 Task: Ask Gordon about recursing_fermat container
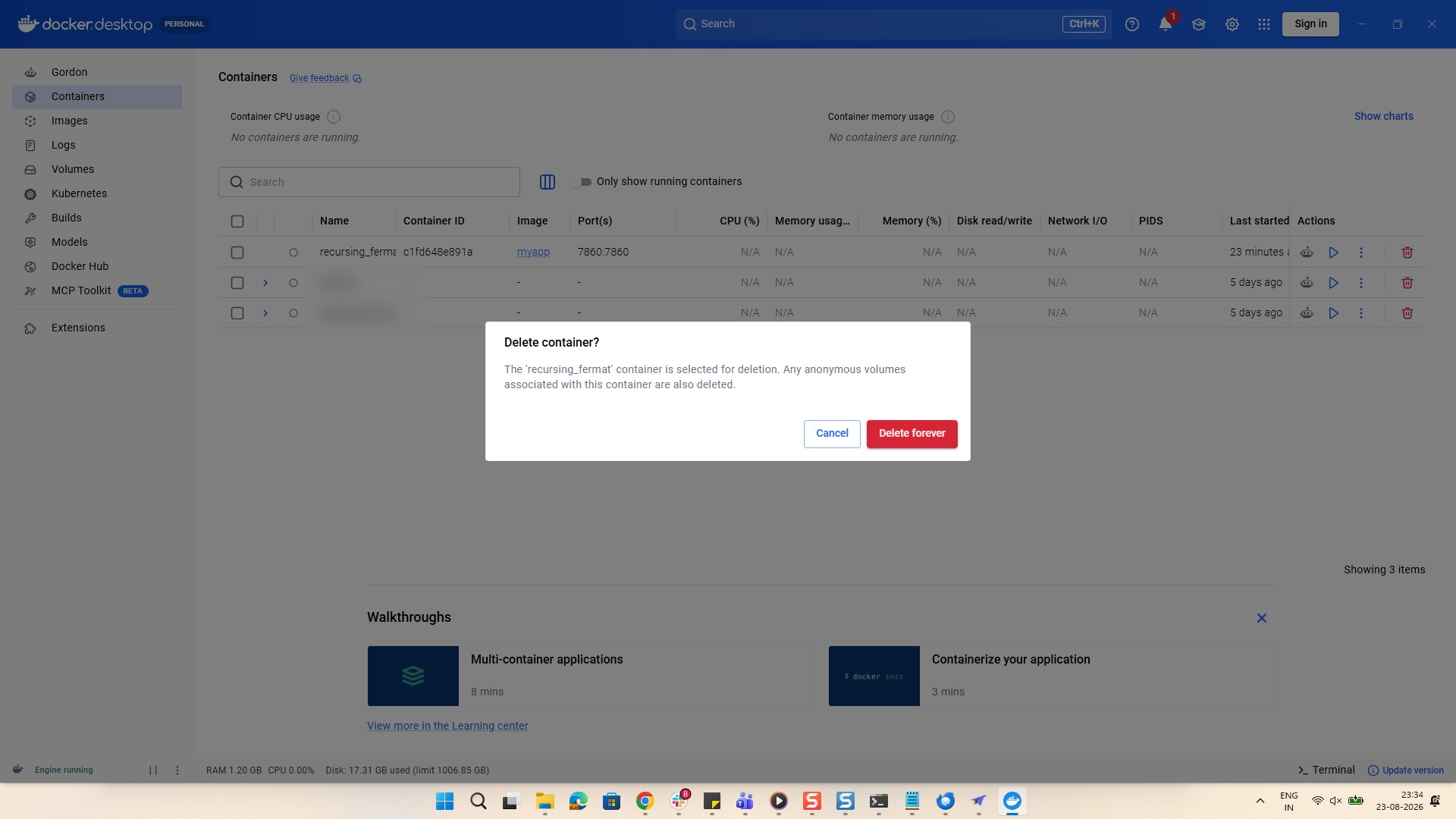pyautogui.click(x=1307, y=253)
